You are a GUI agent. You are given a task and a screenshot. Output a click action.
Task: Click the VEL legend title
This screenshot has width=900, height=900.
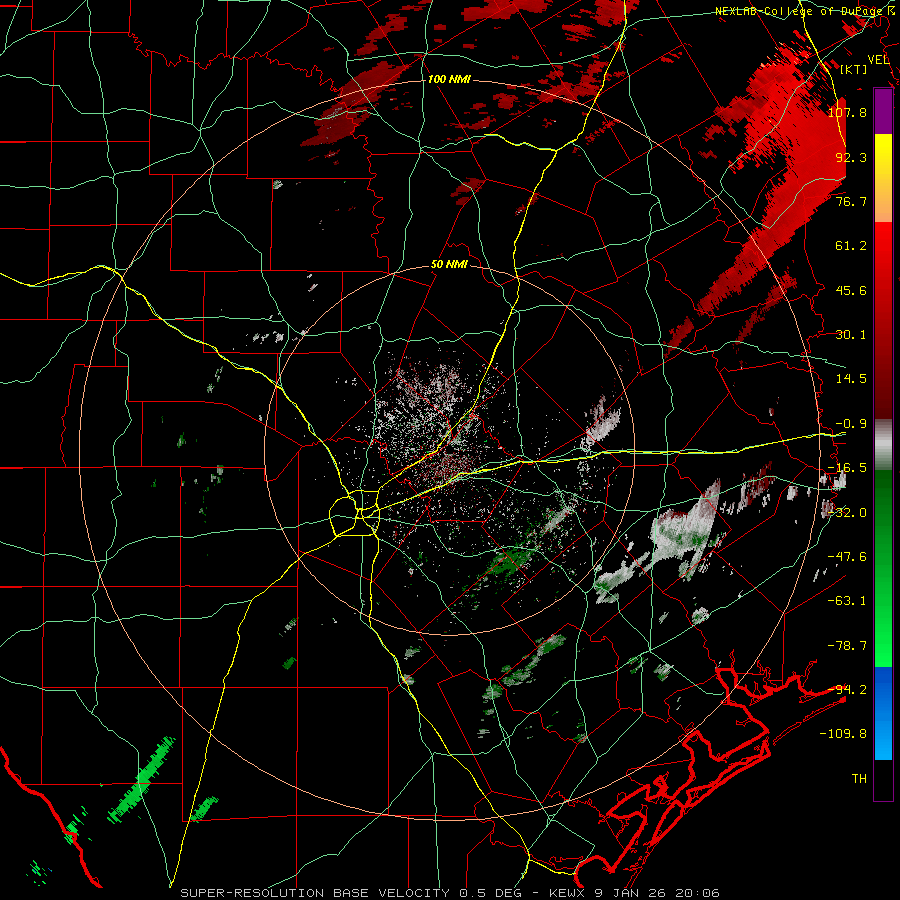click(878, 60)
